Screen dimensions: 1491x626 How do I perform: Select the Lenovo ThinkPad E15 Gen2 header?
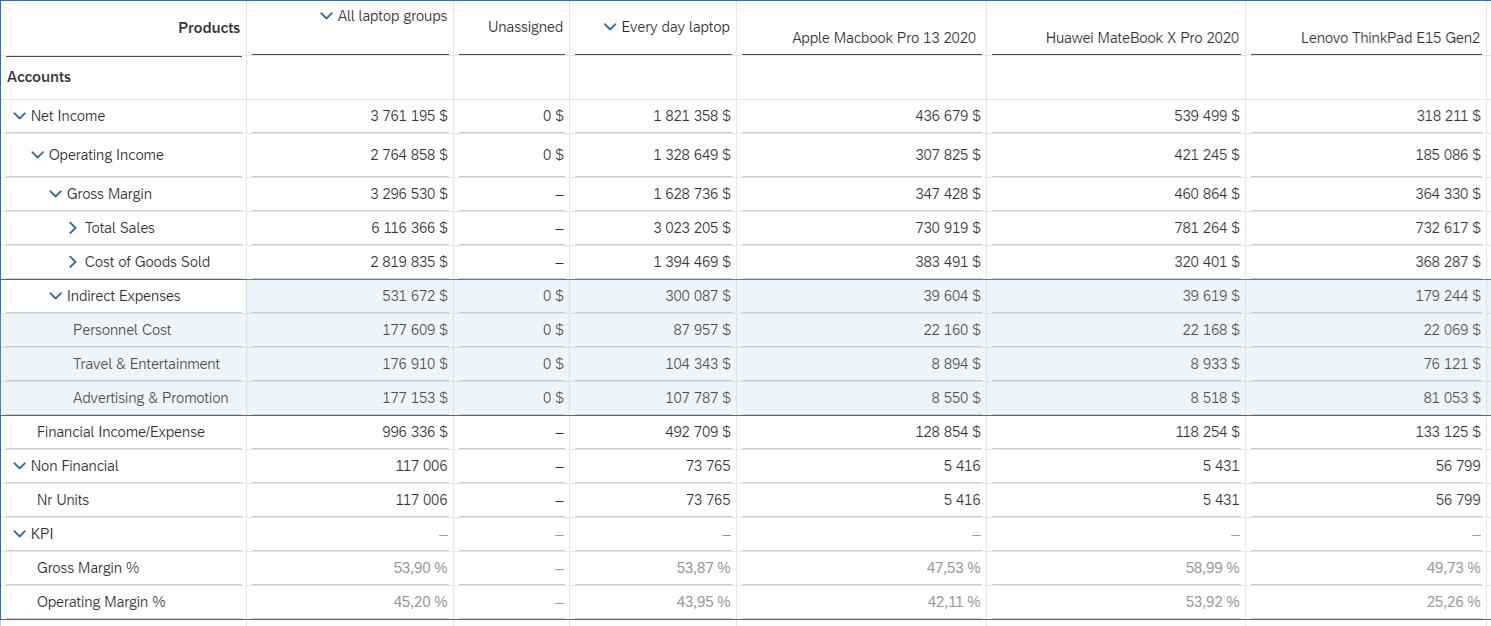coord(1390,38)
